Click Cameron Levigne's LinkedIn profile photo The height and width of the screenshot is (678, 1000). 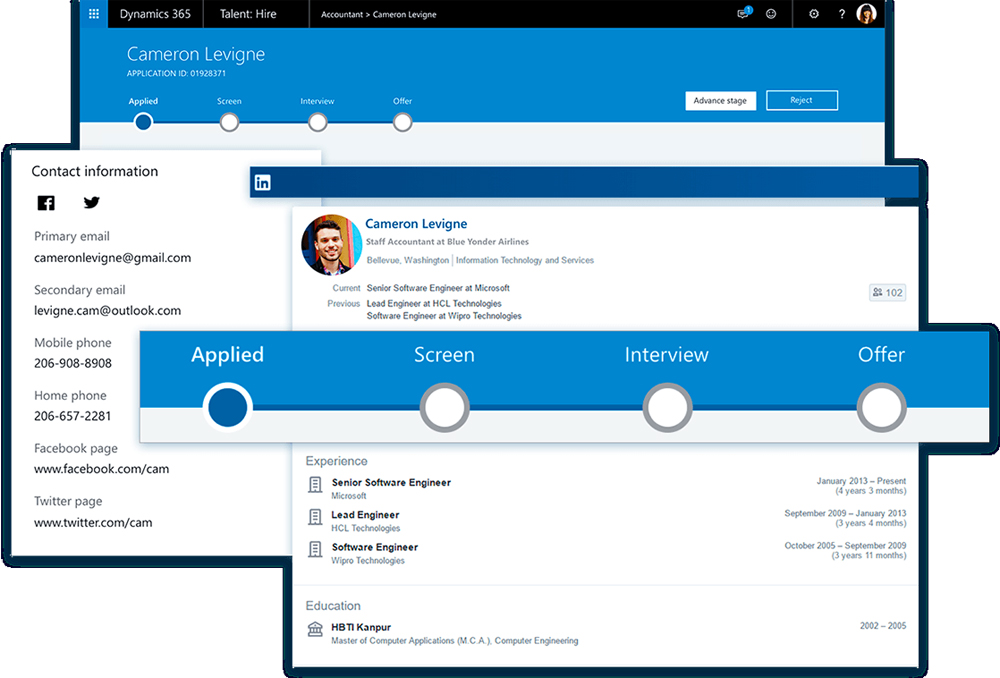point(332,245)
